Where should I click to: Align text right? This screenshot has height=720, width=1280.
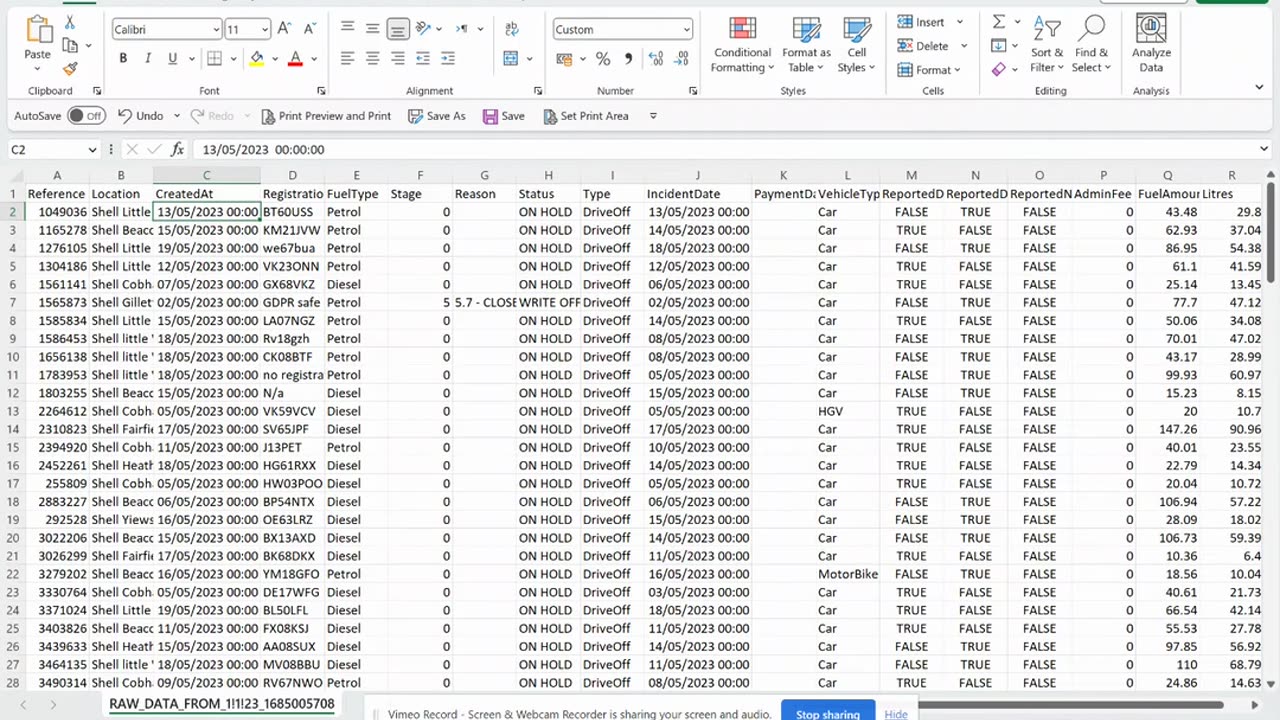397,58
